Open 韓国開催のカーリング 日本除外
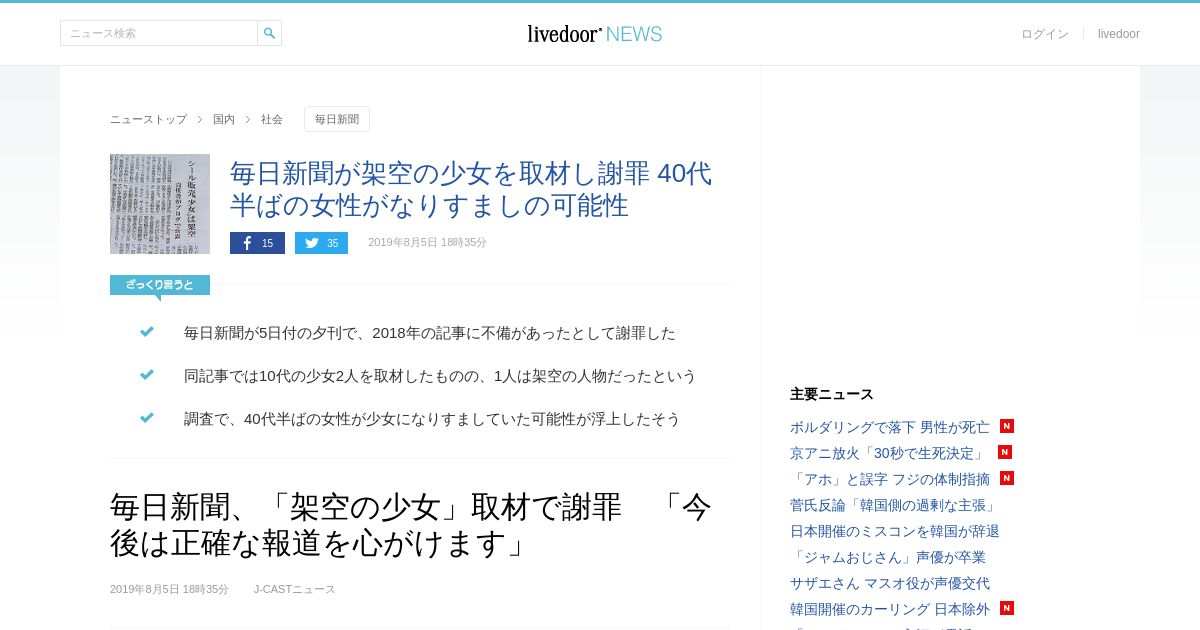The height and width of the screenshot is (630, 1200). pyautogui.click(x=890, y=609)
